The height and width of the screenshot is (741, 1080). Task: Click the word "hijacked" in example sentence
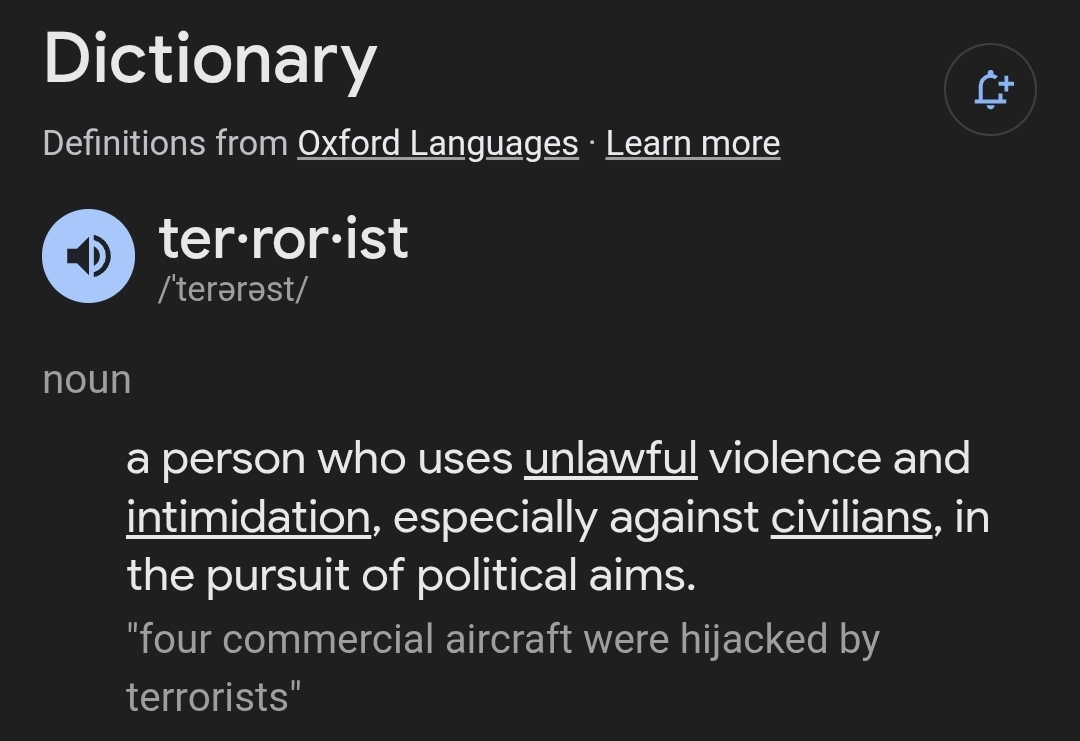pos(754,638)
